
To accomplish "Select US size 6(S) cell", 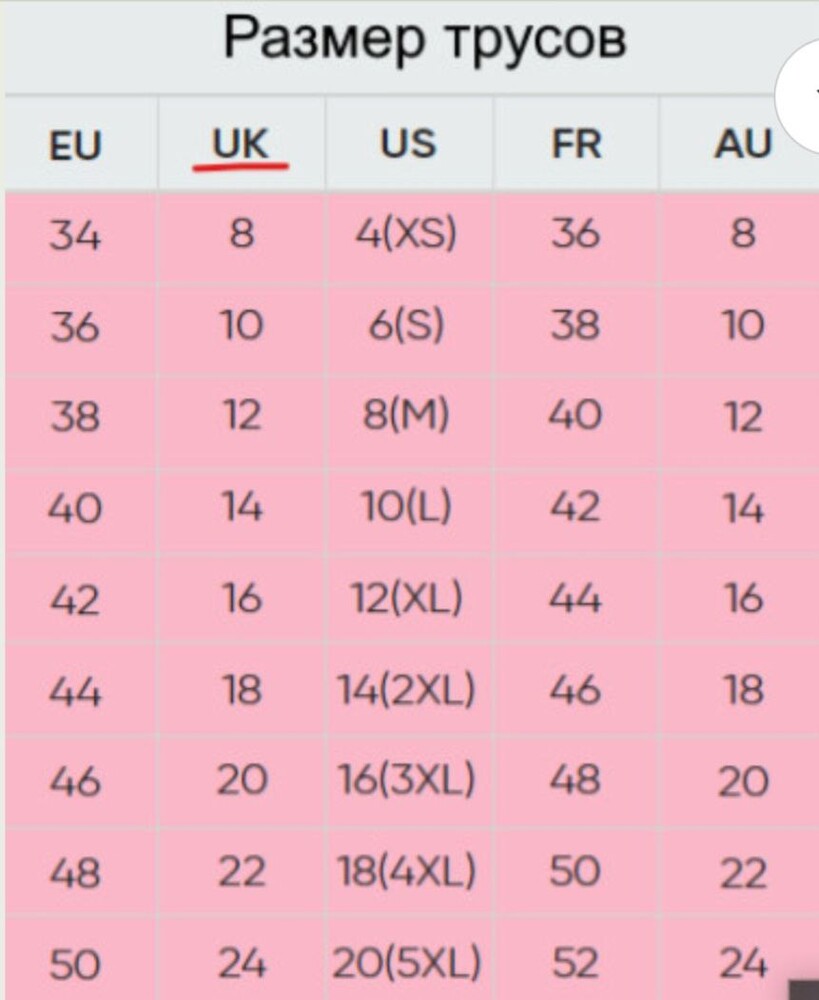I will pyautogui.click(x=408, y=325).
